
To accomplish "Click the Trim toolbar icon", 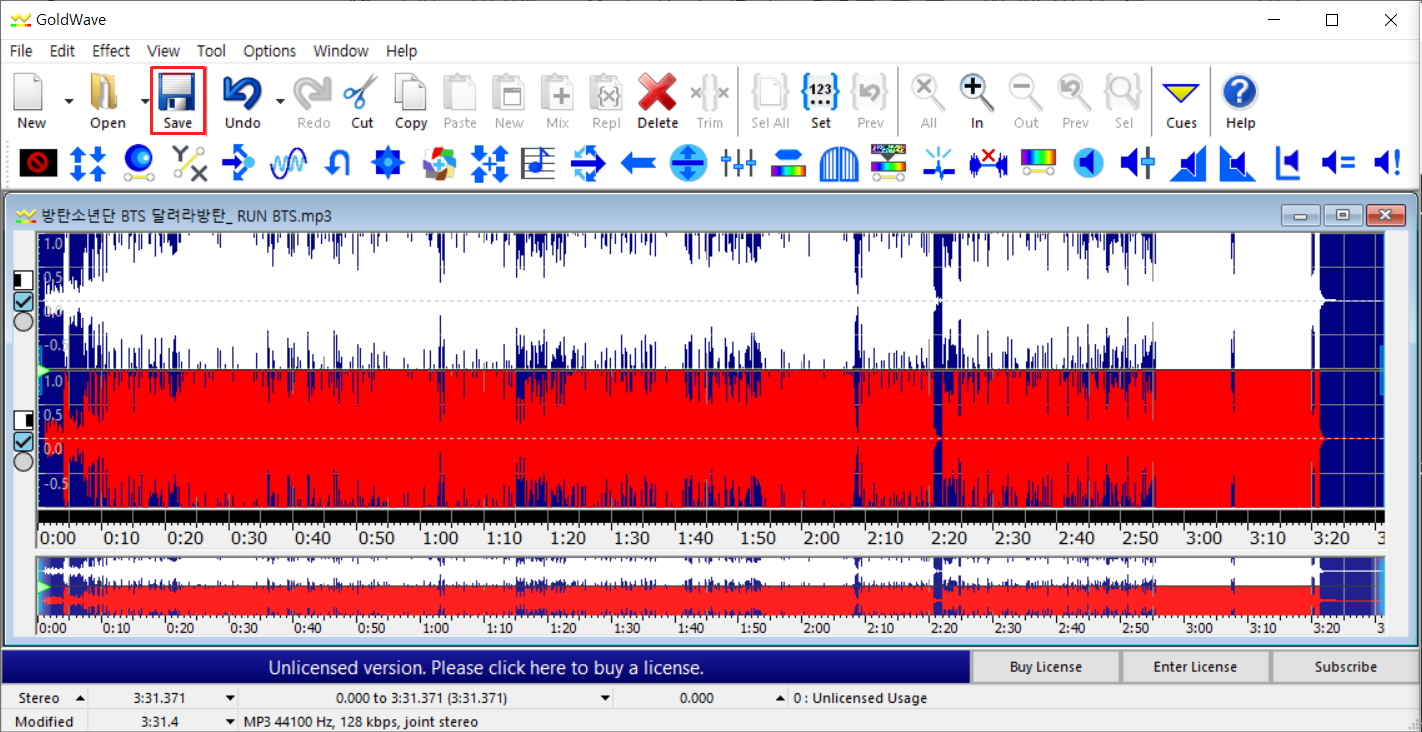I will coord(710,100).
